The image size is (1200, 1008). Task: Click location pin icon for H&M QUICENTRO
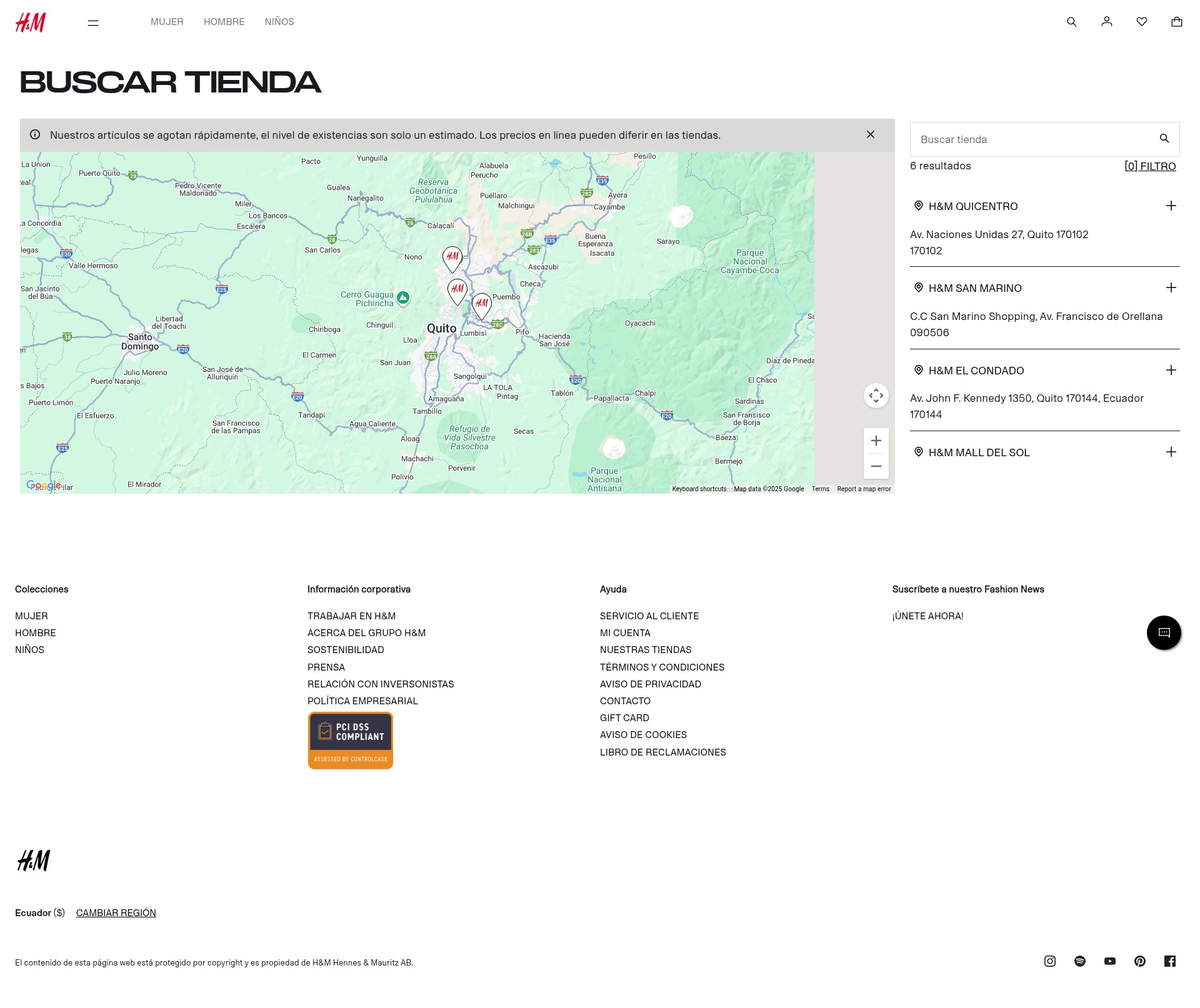coord(919,206)
